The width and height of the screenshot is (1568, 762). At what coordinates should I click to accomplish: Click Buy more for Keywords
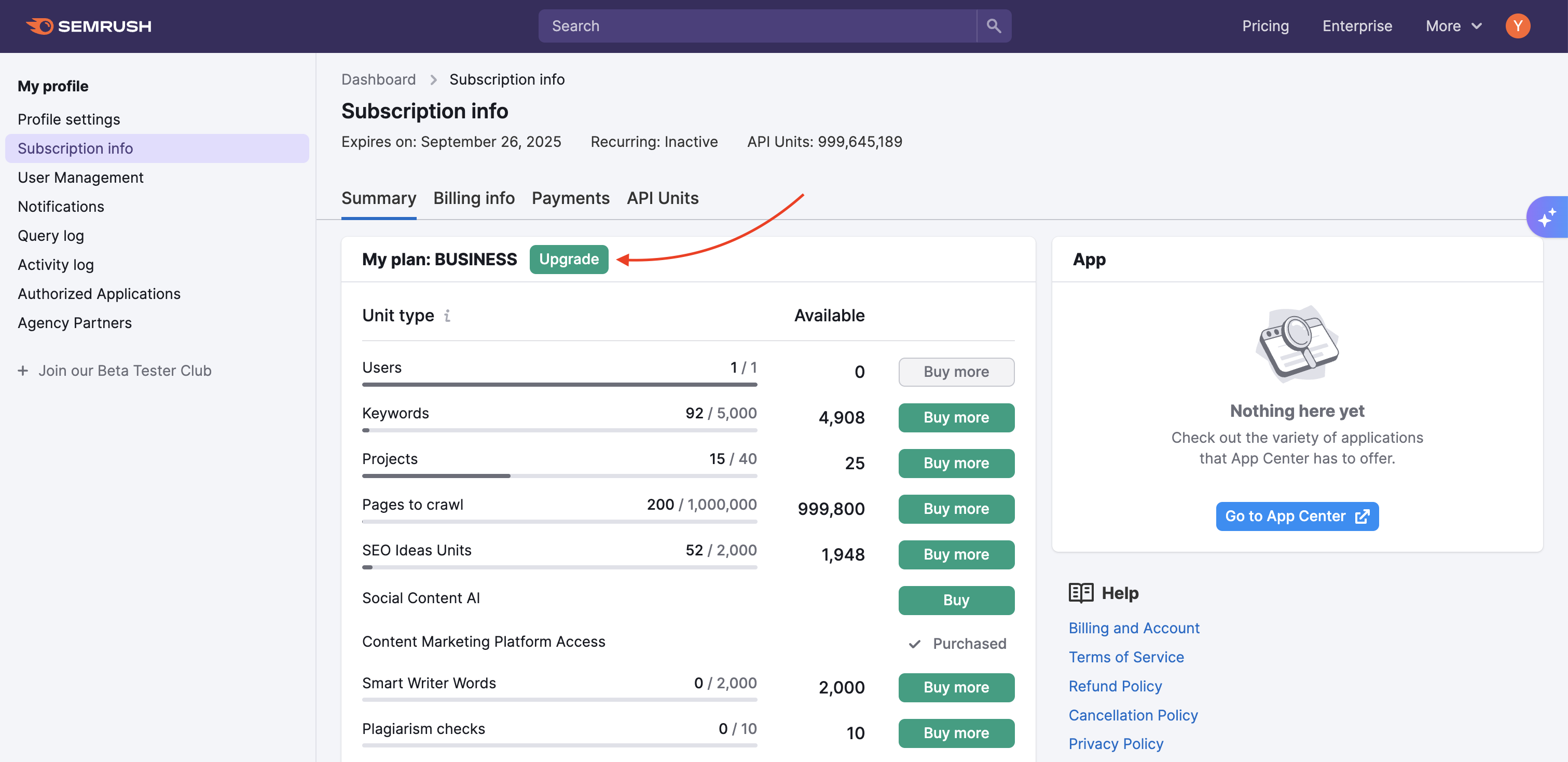click(x=956, y=417)
